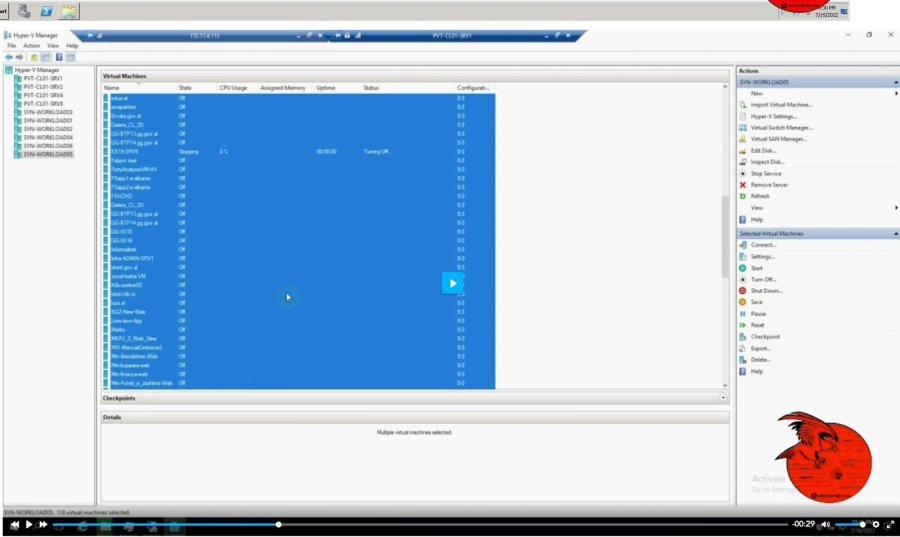Select server SYN-WORKLOAD02 in the tree

click(48, 129)
